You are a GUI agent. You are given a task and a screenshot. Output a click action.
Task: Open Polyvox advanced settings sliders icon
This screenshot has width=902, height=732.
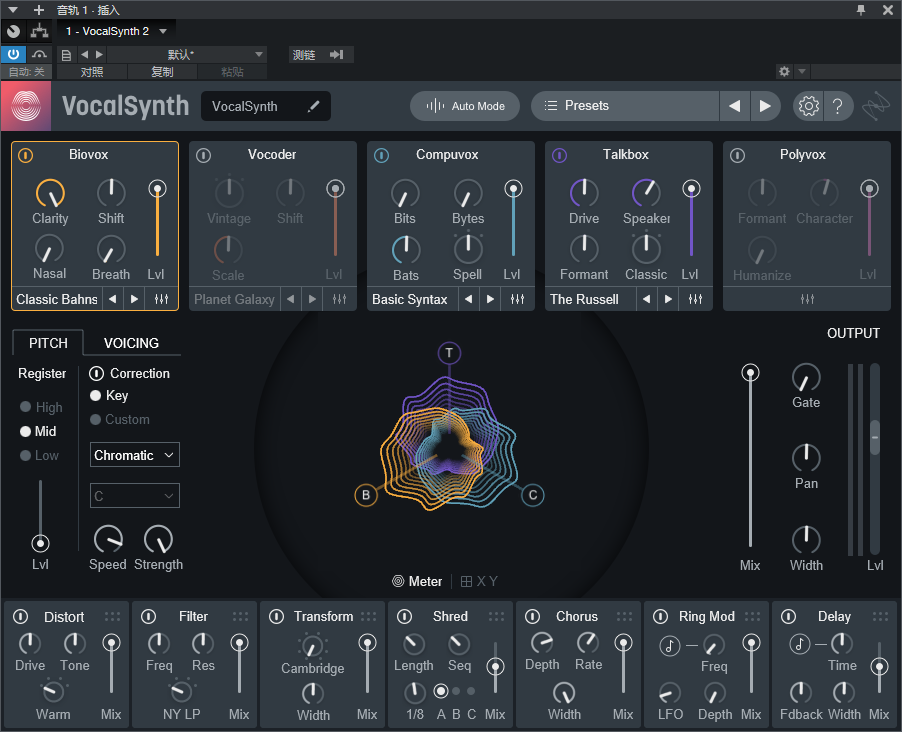pyautogui.click(x=806, y=299)
